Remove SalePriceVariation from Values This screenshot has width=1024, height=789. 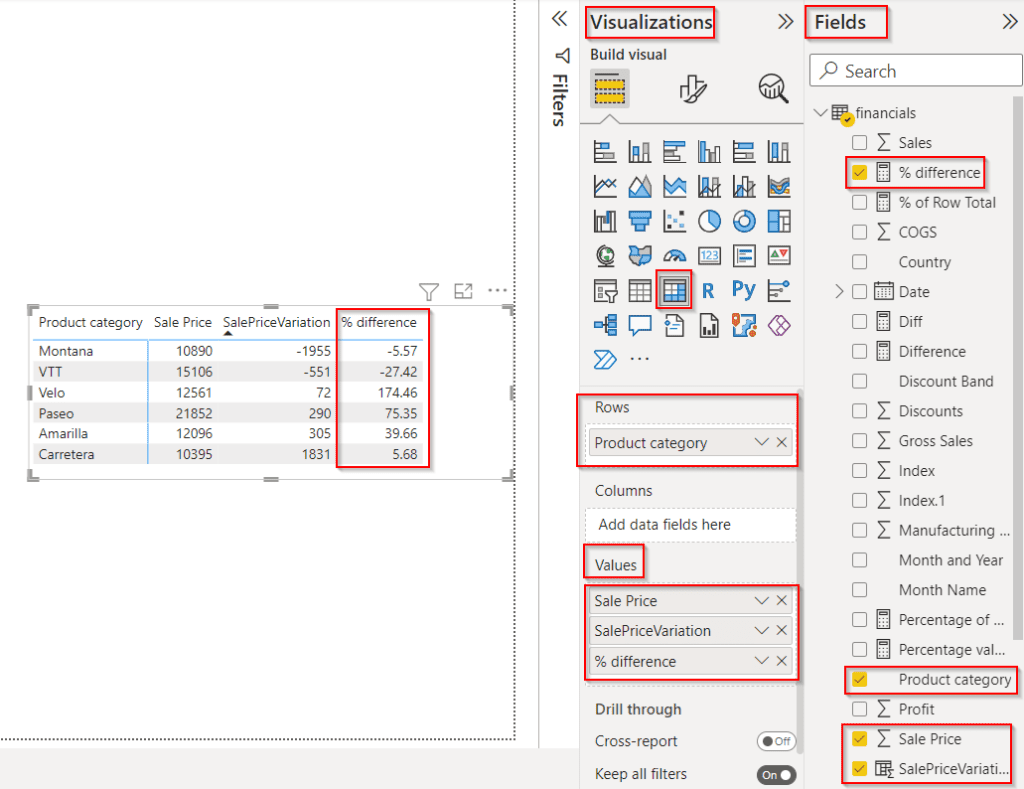pos(782,630)
